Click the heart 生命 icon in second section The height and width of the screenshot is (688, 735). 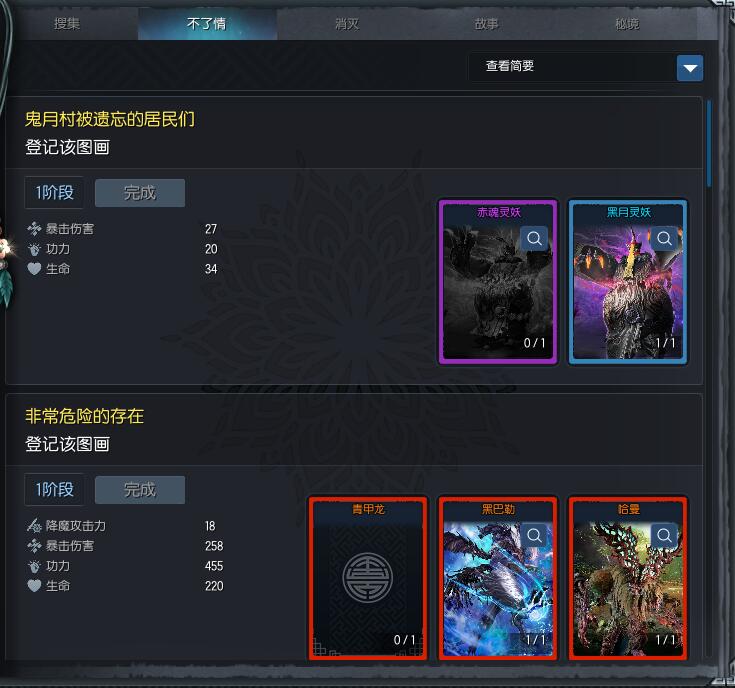[34, 586]
